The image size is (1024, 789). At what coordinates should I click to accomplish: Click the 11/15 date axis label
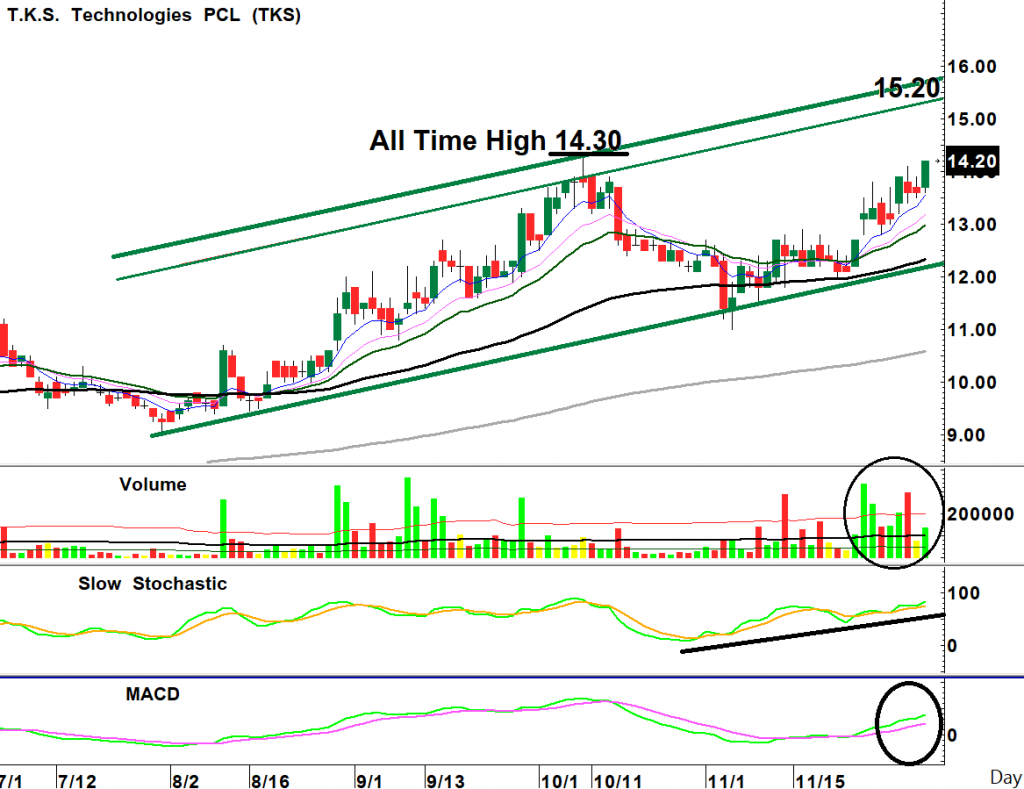820,781
